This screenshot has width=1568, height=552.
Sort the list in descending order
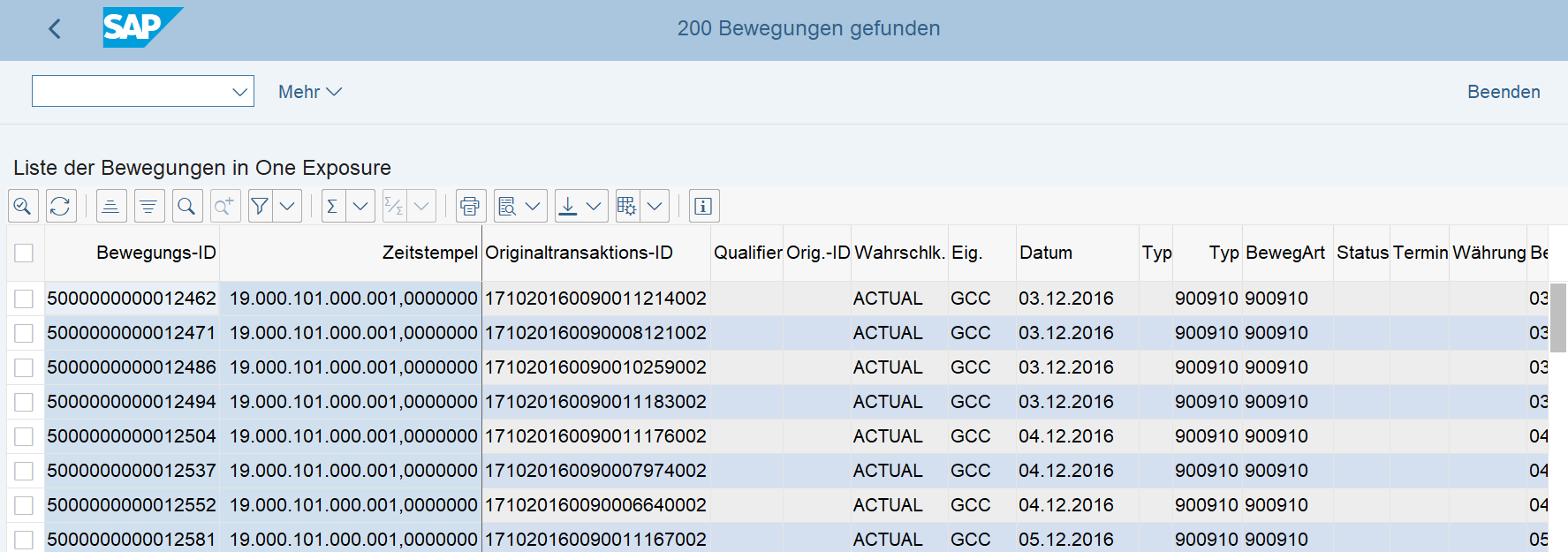[148, 206]
